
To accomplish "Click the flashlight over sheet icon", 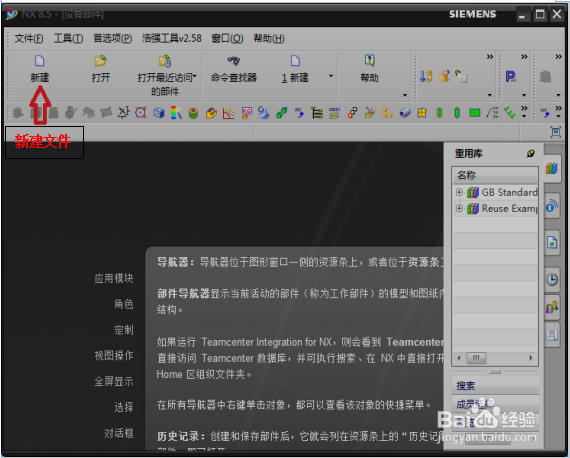I will click(x=461, y=76).
